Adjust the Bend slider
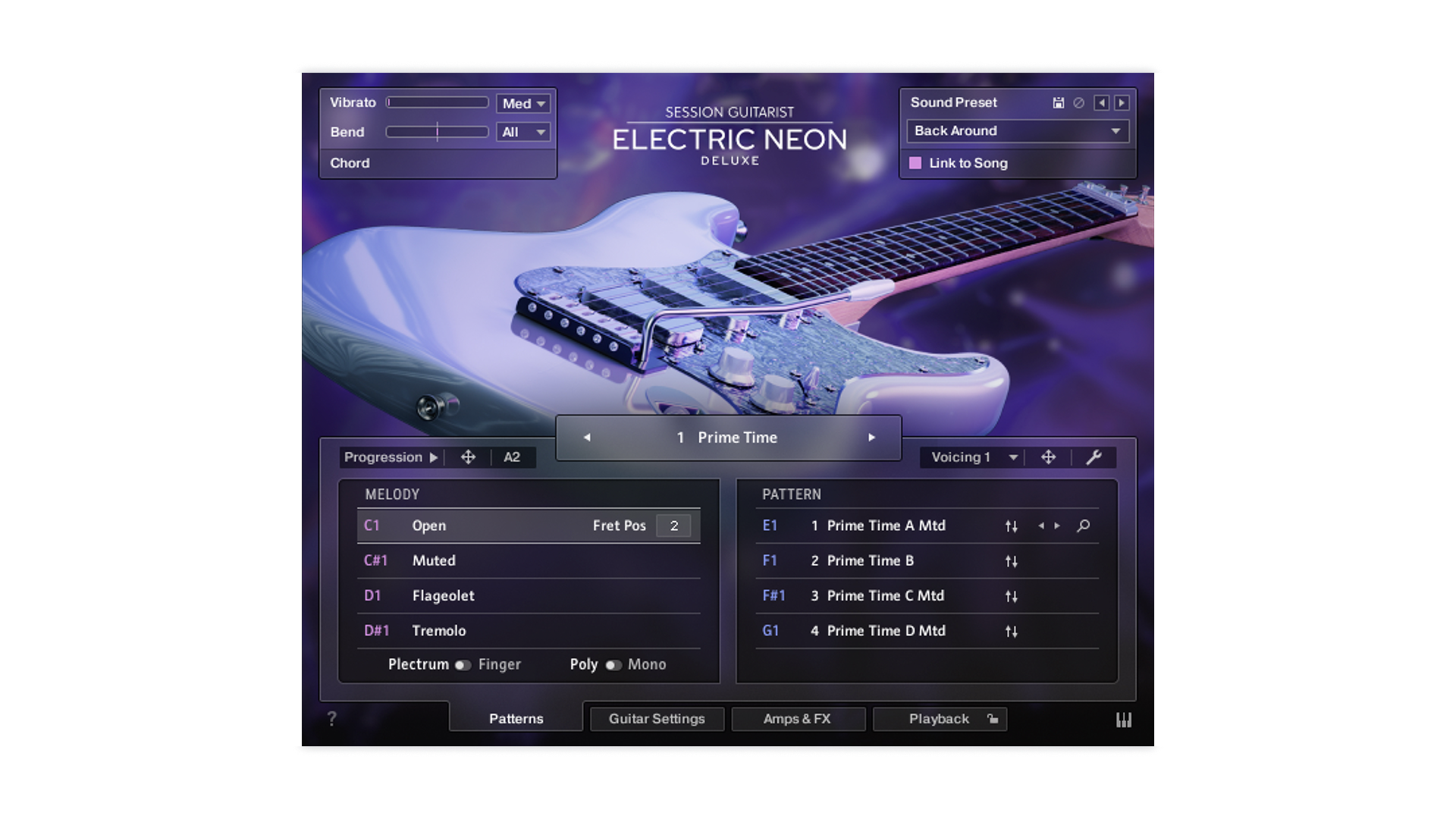Viewport: 1456px width, 819px height. [x=438, y=132]
